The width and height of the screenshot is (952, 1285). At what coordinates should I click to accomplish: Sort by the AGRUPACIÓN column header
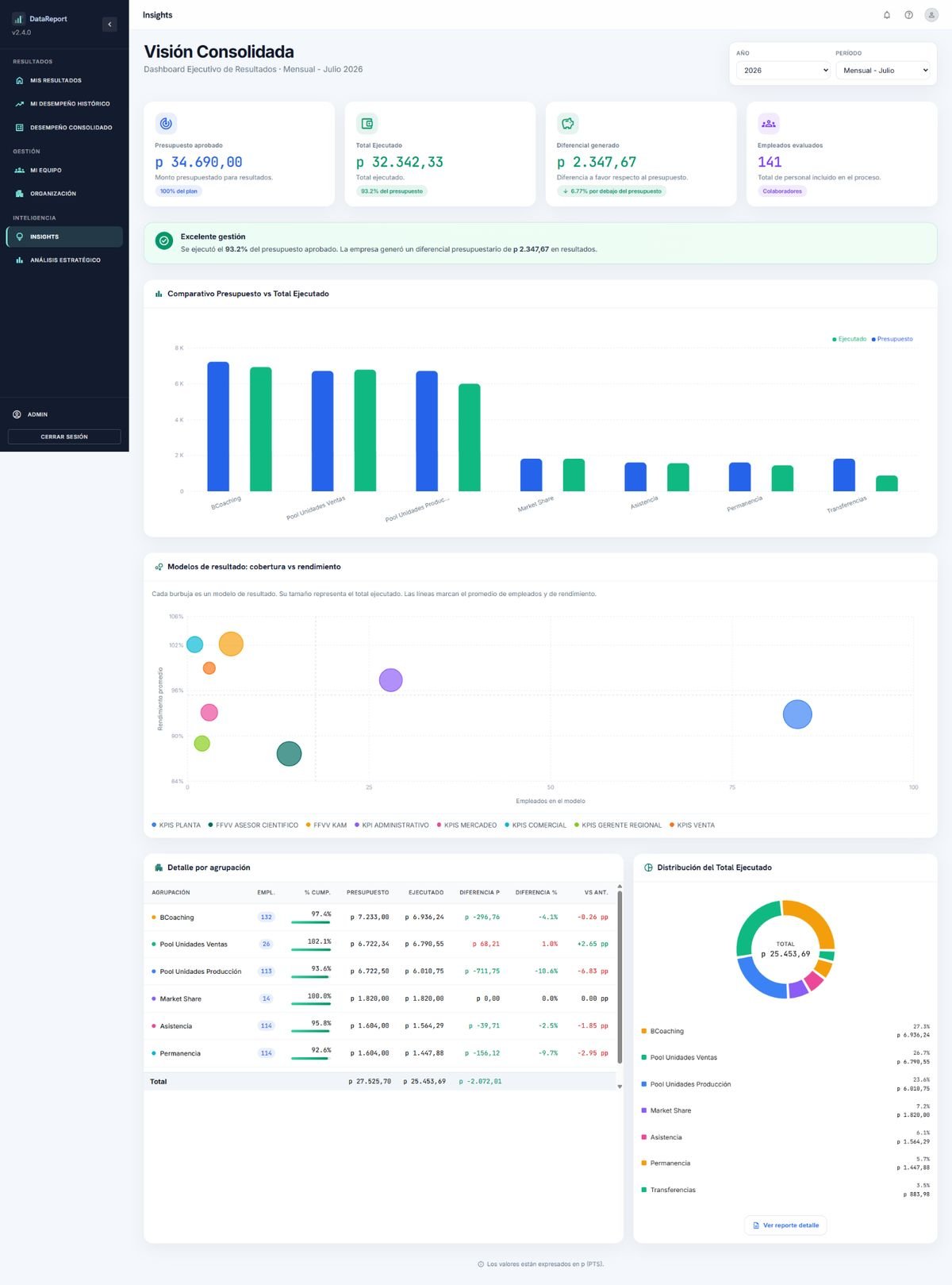[x=171, y=892]
